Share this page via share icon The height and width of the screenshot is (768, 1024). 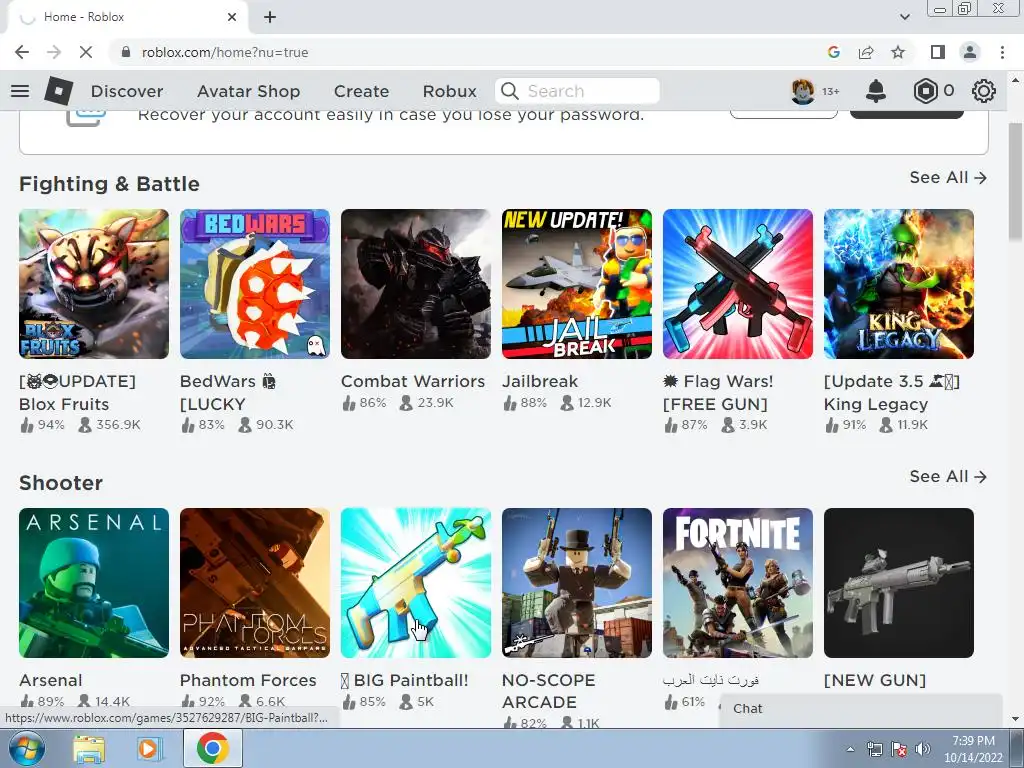pos(866,52)
